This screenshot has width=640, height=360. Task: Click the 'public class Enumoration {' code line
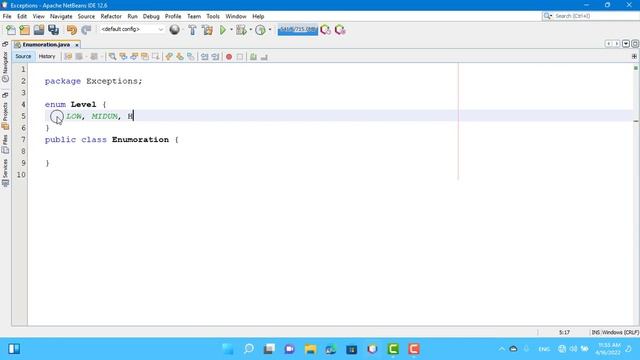(x=112, y=140)
